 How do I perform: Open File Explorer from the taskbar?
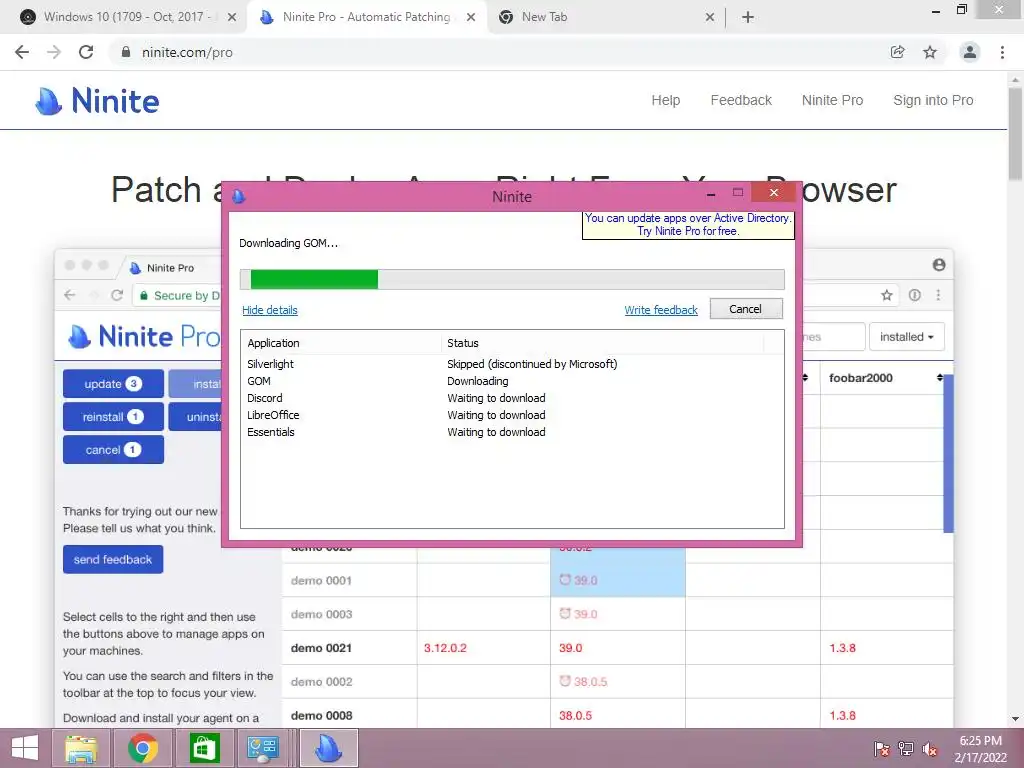81,748
